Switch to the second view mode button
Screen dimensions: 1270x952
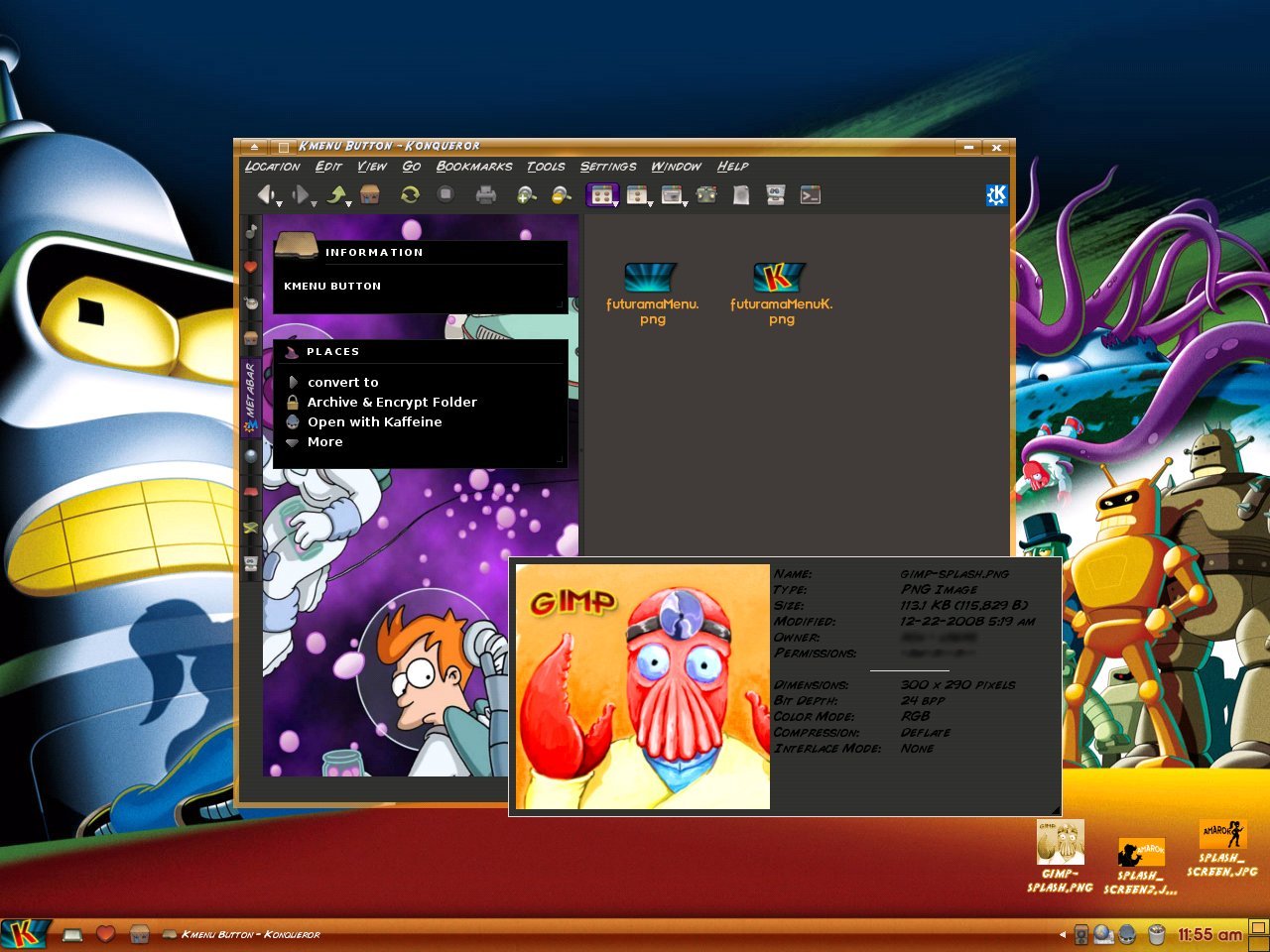pyautogui.click(x=637, y=194)
